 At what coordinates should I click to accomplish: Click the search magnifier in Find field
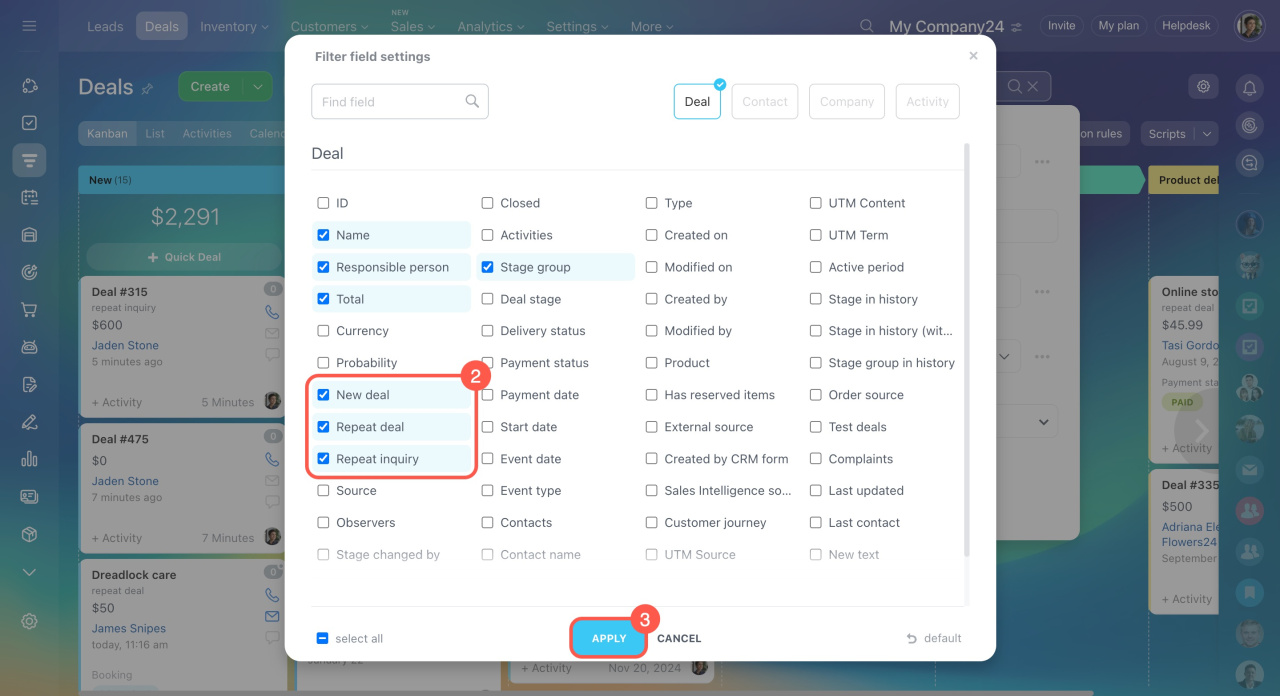pos(472,101)
